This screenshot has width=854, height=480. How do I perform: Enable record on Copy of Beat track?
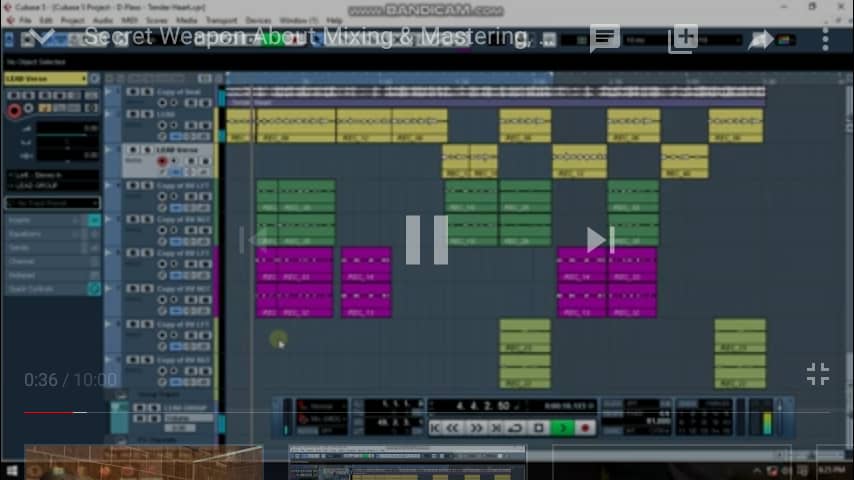pos(162,102)
